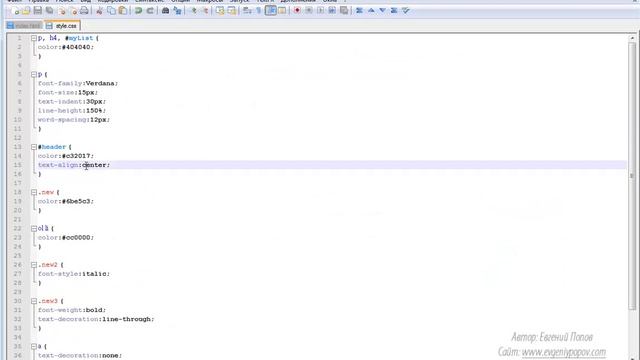Image resolution: width=640 pixels, height=360 pixels.
Task: Click 'text-decoration:line-through;' text
Action: coord(96,319)
